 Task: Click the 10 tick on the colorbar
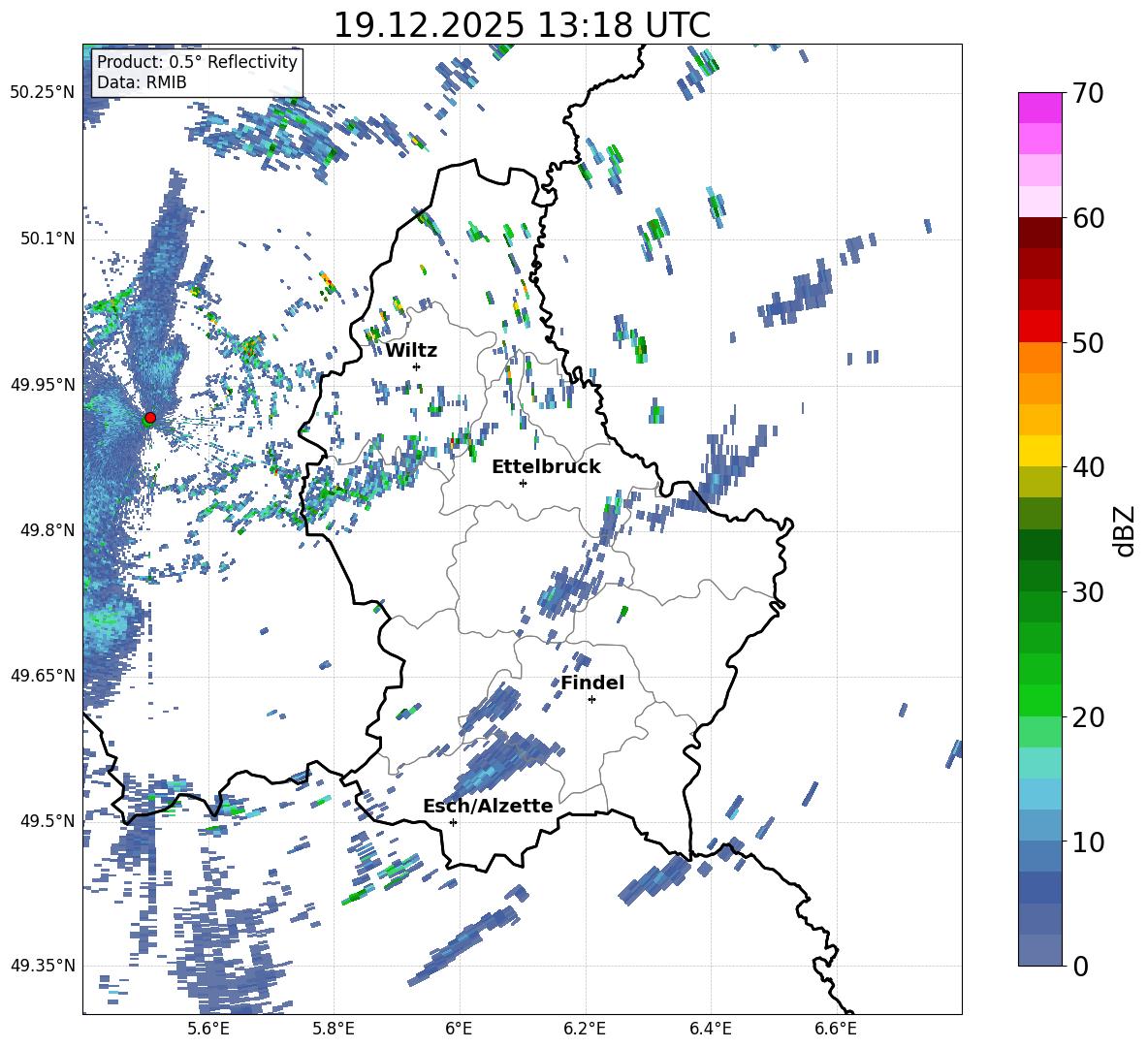pos(1088,842)
